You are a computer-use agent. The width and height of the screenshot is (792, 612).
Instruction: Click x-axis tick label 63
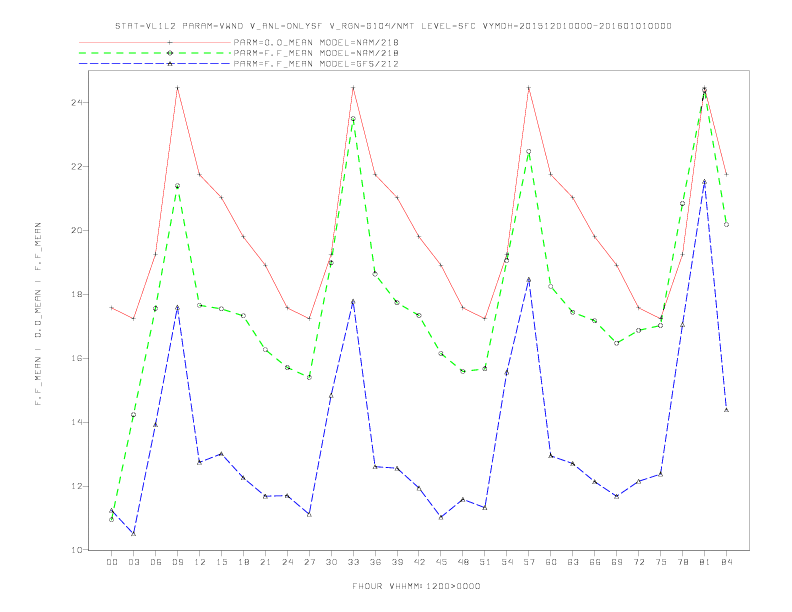click(x=573, y=562)
